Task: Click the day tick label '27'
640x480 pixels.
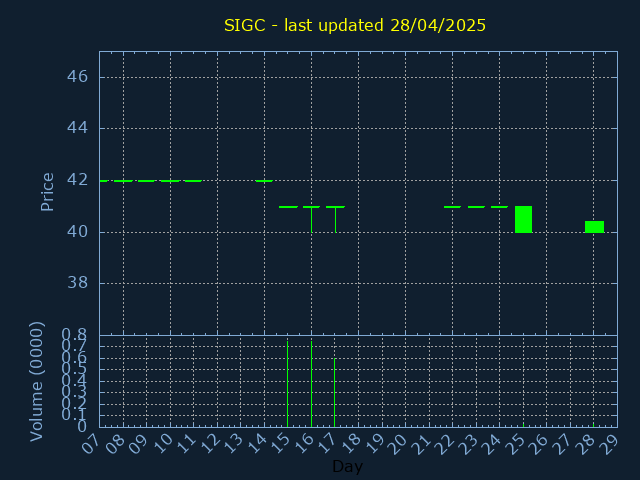Action: pos(562,444)
